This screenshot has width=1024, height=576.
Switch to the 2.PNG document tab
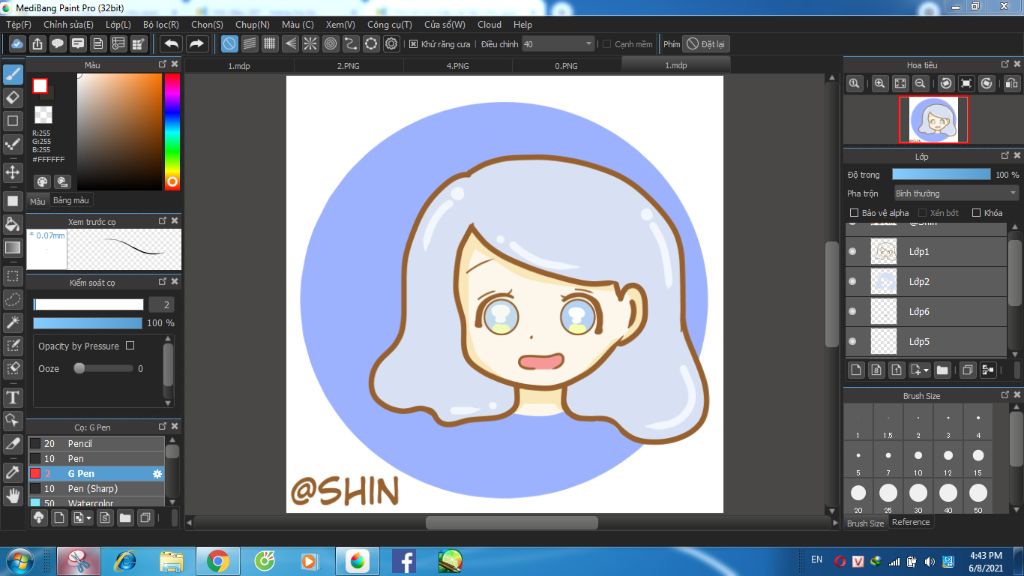[348, 65]
